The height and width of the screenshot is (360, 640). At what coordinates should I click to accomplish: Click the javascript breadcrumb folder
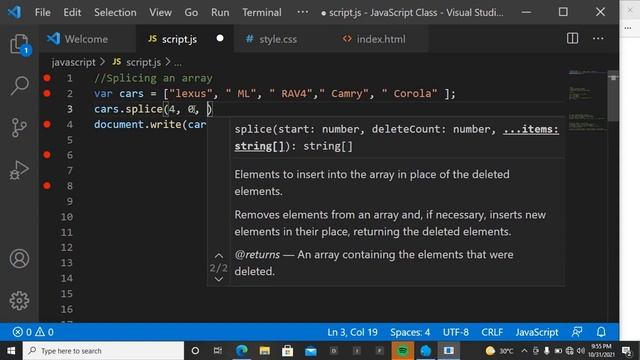73,62
